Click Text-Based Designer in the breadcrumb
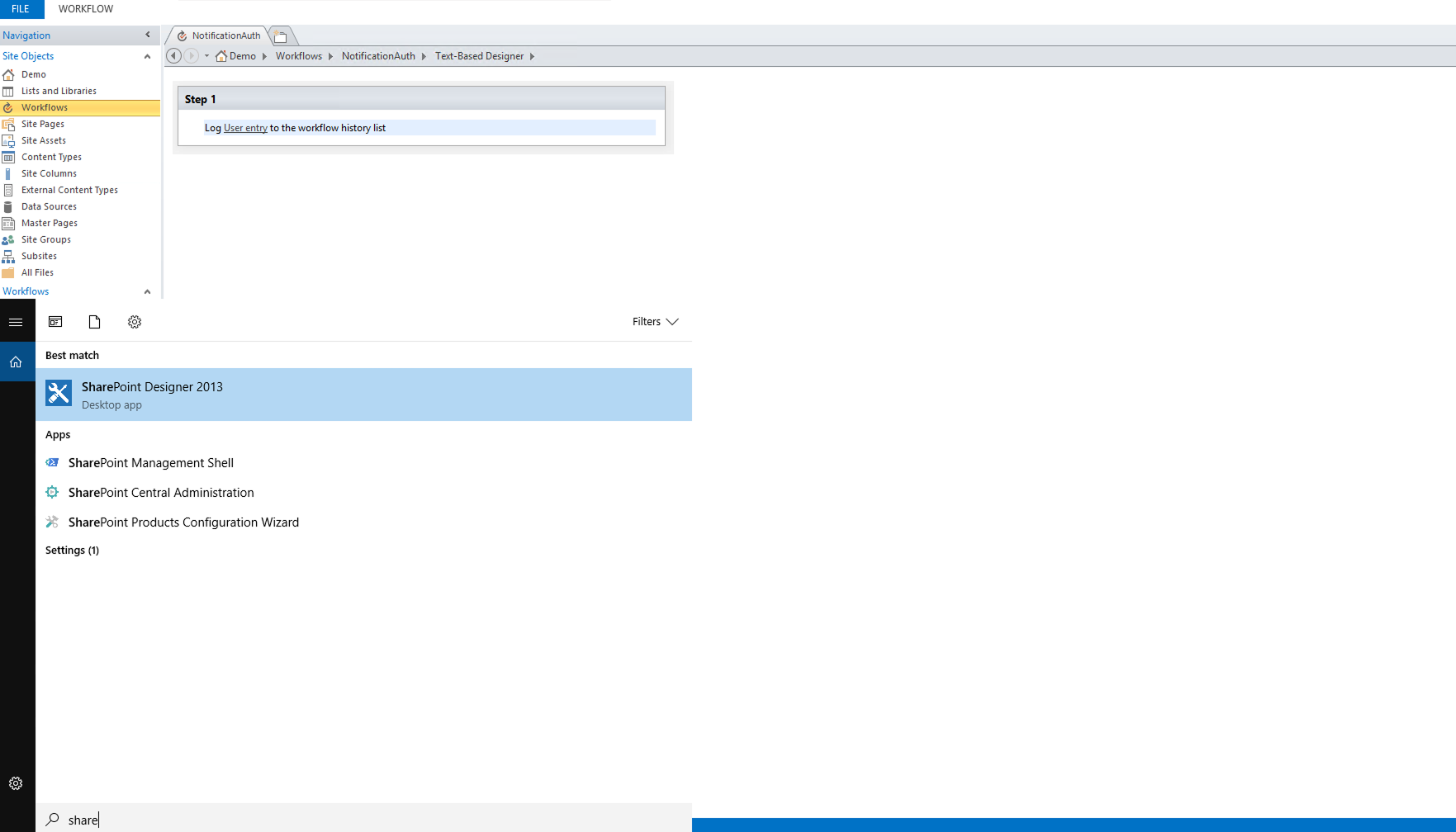 click(480, 56)
